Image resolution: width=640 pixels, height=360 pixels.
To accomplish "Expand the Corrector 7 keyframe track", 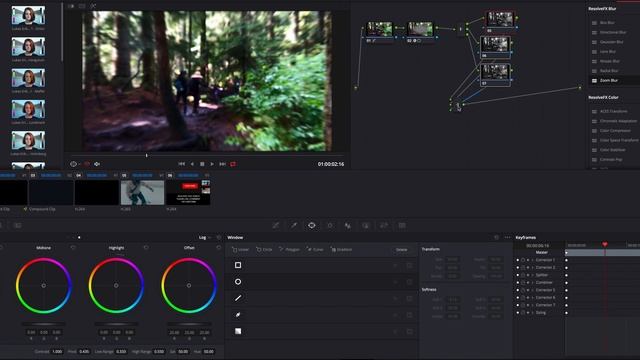I will [532, 305].
